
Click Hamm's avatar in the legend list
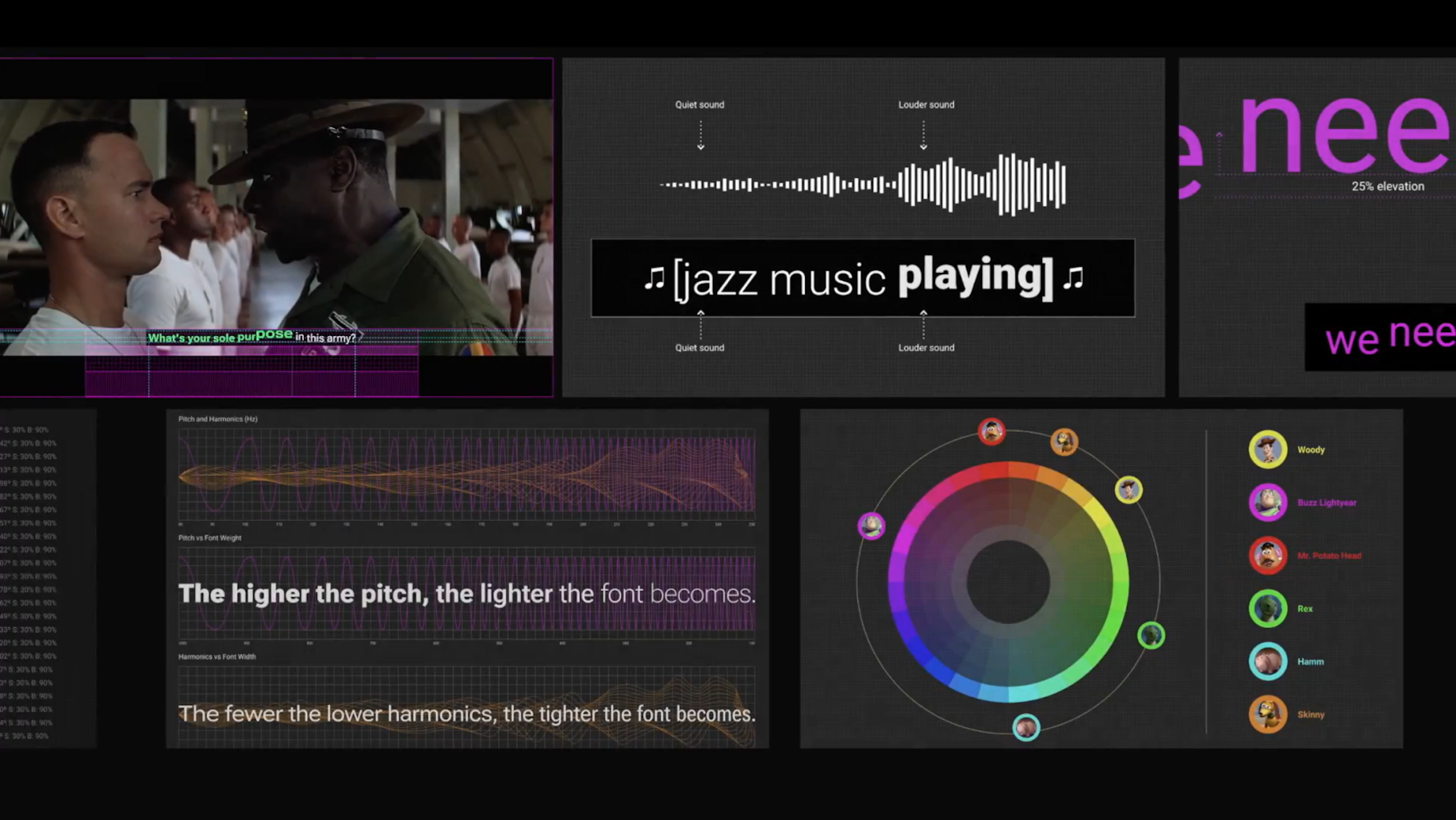[1267, 661]
